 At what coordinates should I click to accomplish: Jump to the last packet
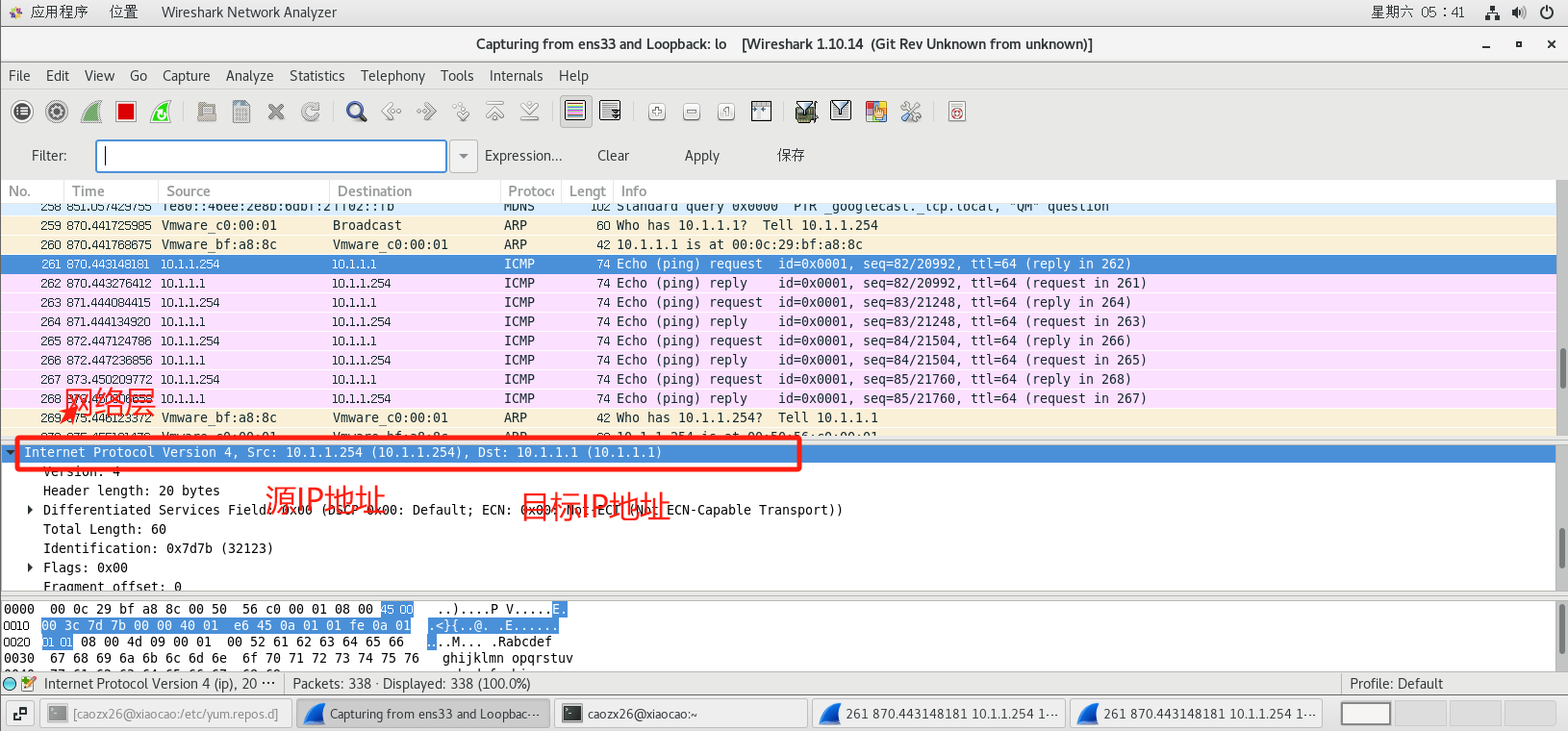coord(530,112)
